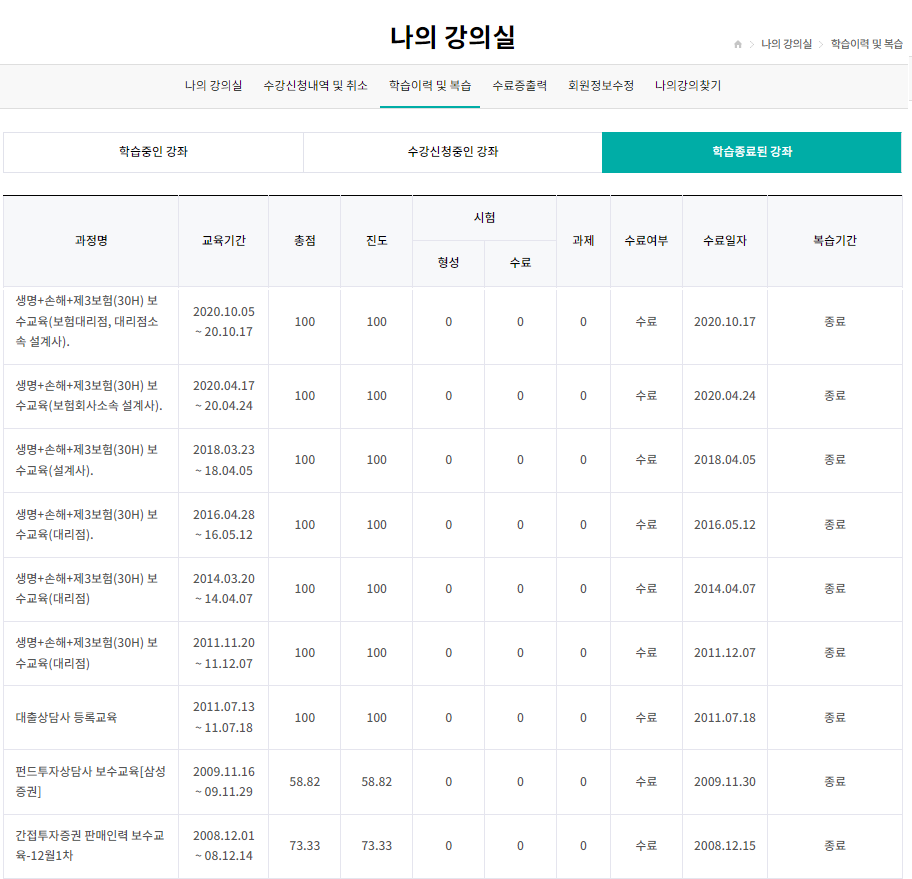Click completion date 2016.05.12
Viewport: 912px width, 879px height.
click(x=725, y=525)
